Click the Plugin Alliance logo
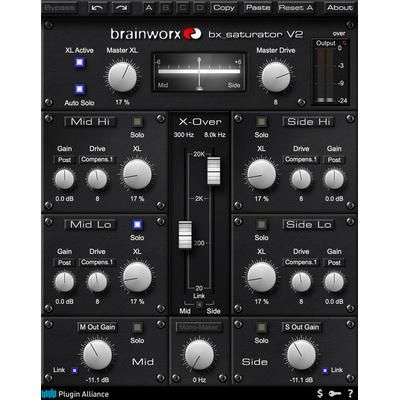Screen dimensions: 400x400 (x=76, y=394)
